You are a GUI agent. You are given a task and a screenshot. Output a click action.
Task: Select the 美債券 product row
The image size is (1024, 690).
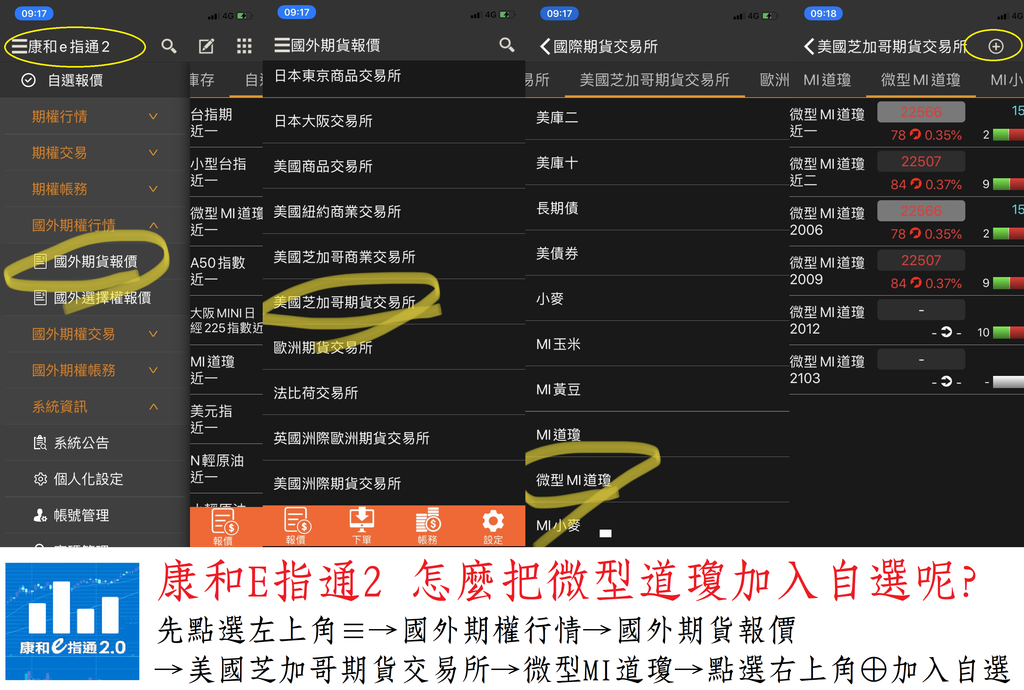click(658, 254)
